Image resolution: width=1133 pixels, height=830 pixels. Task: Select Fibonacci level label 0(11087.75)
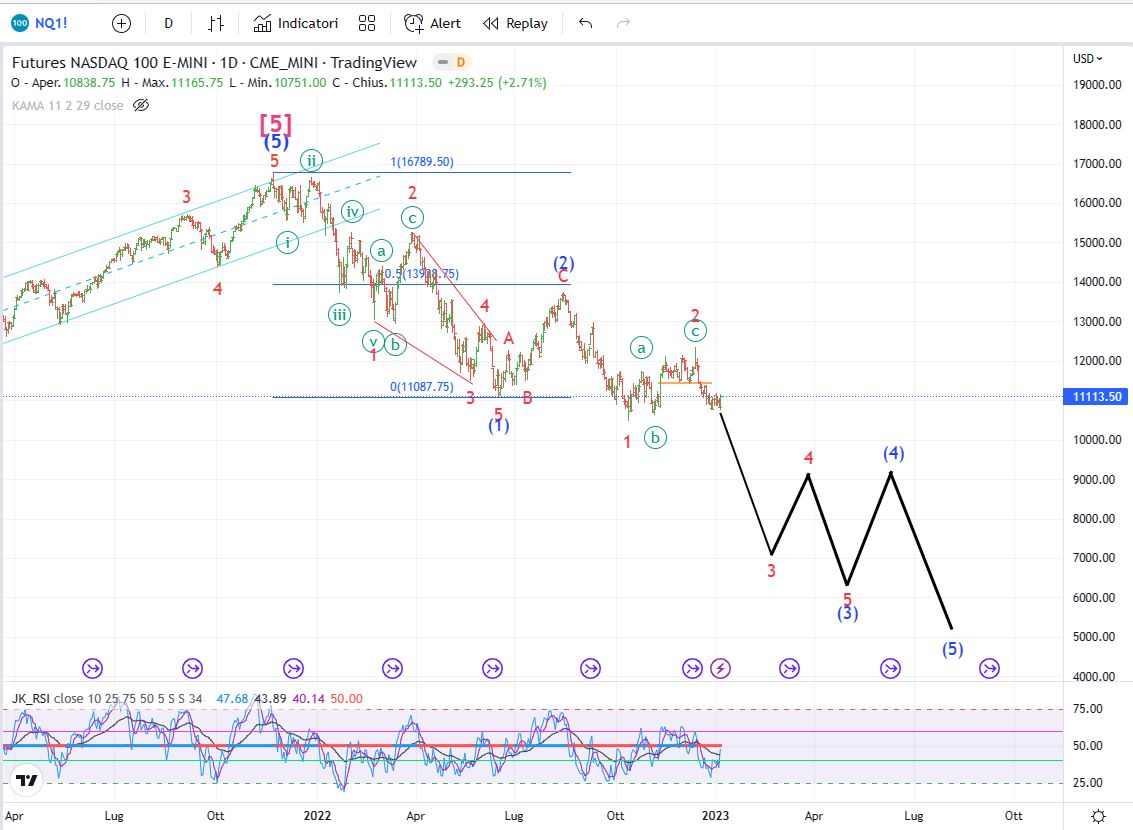click(x=422, y=386)
